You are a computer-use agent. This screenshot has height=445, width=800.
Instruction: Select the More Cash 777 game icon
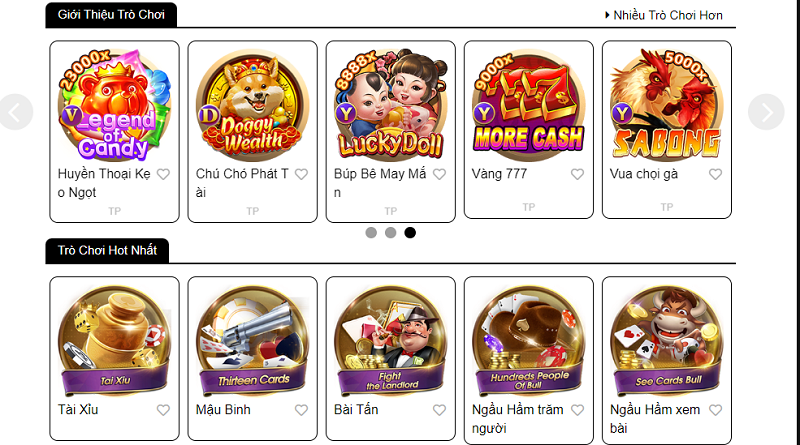pyautogui.click(x=529, y=105)
